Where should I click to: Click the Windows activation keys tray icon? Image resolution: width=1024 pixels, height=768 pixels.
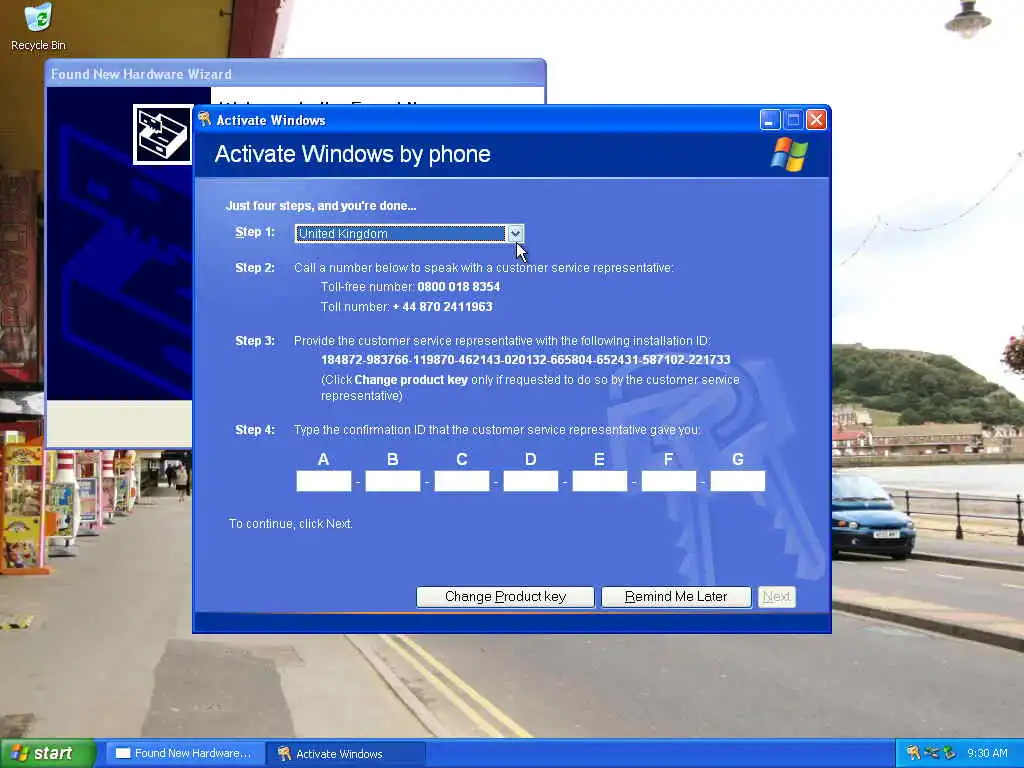(913, 753)
